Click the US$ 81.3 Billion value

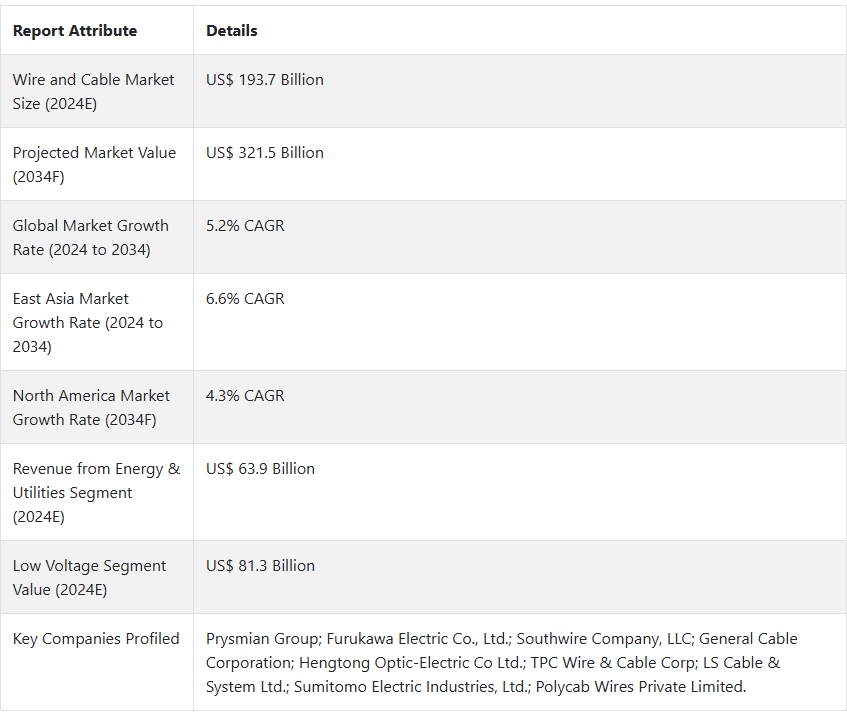(260, 566)
